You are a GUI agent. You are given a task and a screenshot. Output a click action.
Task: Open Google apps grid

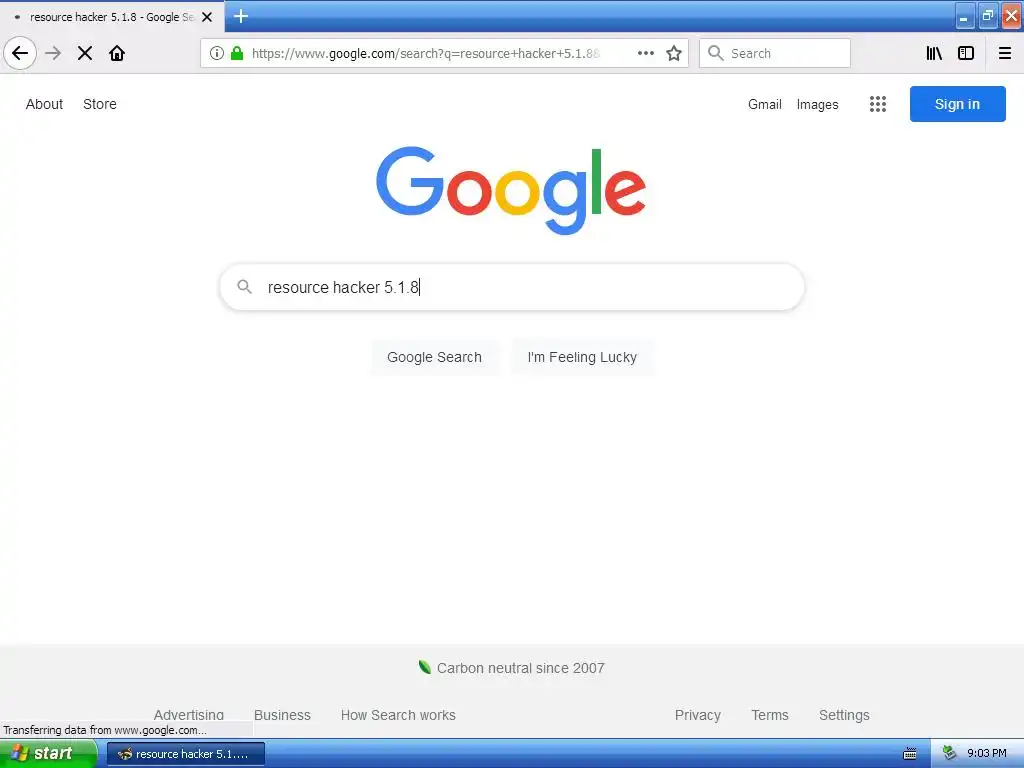[878, 104]
